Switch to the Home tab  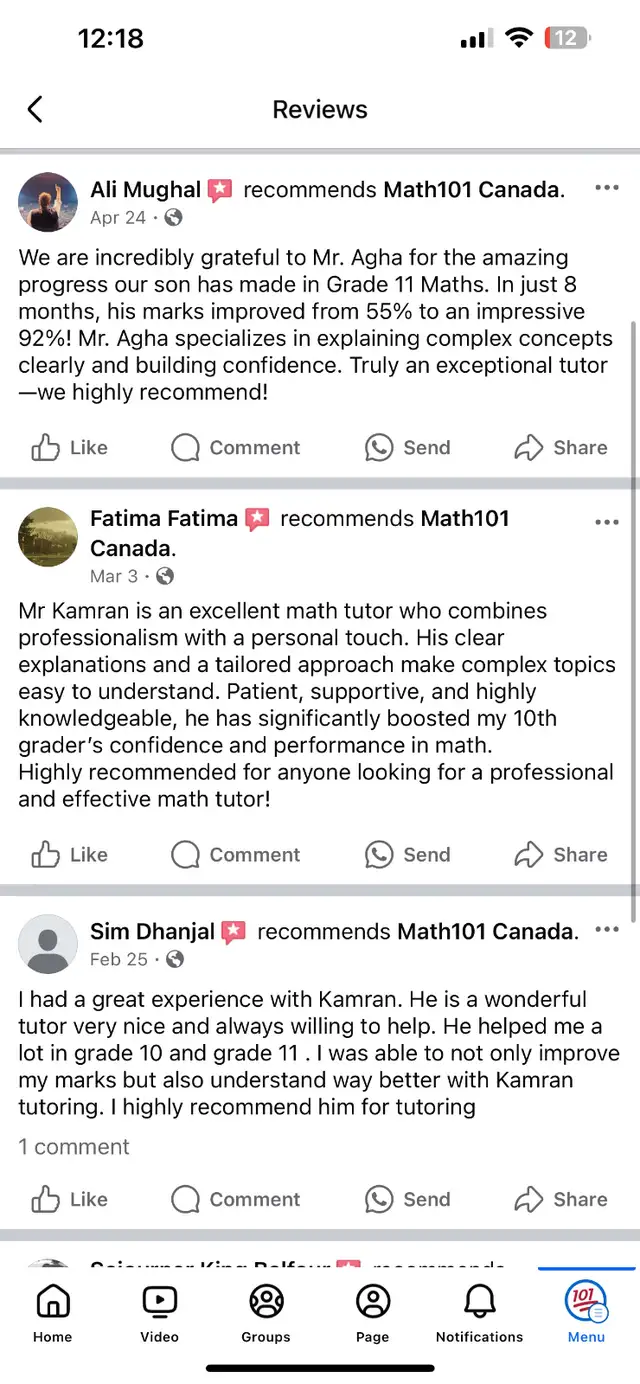click(x=52, y=1312)
